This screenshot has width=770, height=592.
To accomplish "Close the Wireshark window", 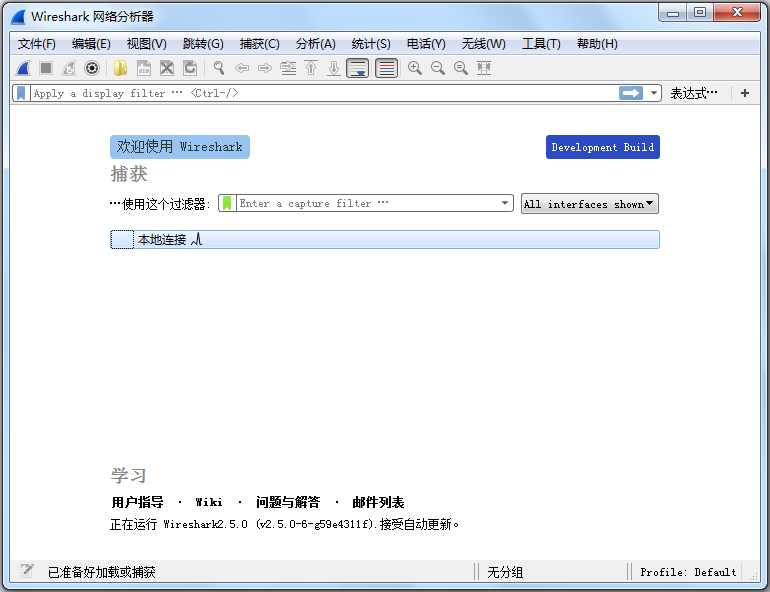I will (737, 13).
